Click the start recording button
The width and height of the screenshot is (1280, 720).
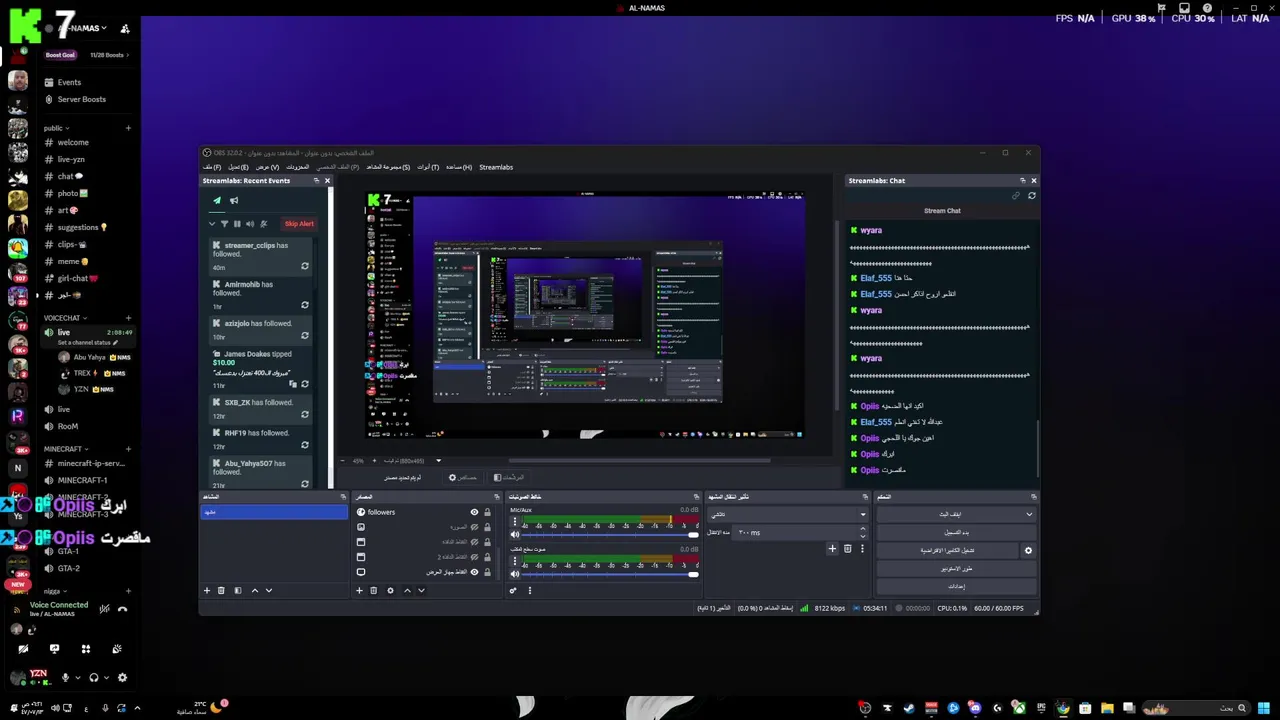pyautogui.click(x=957, y=532)
